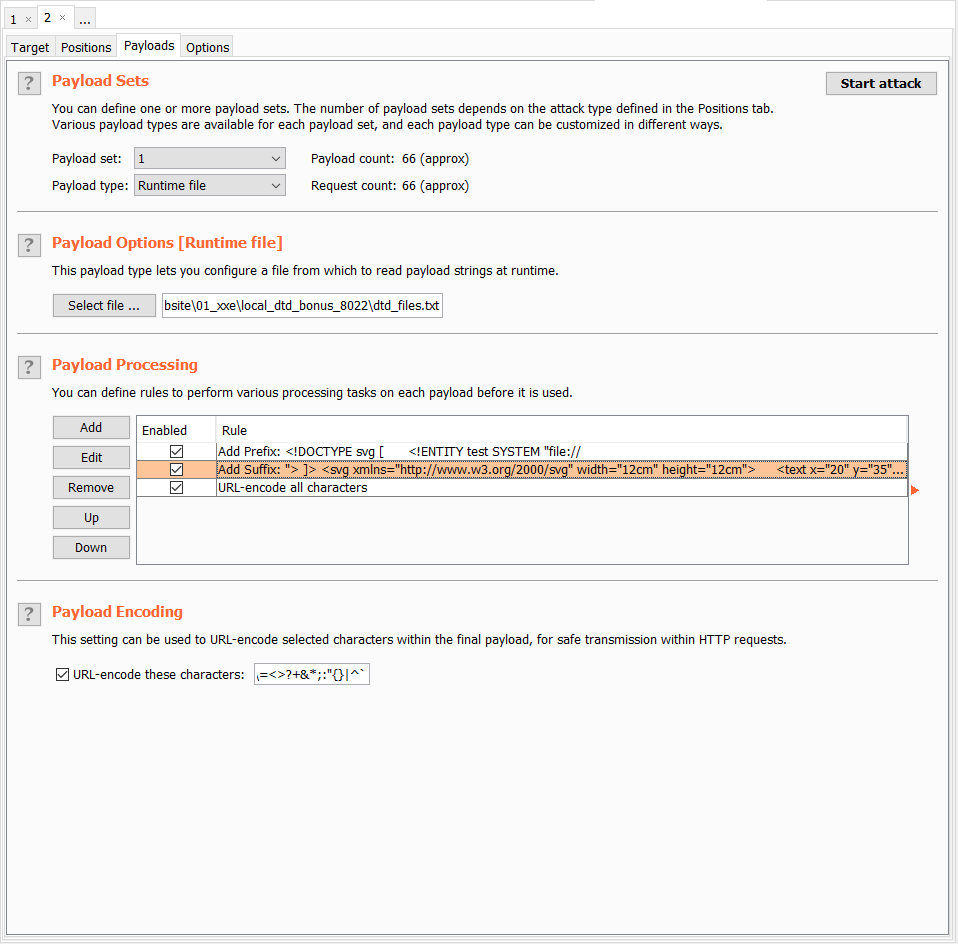Click the Payload Encoding help icon
Image resolution: width=958 pixels, height=944 pixels.
29,613
